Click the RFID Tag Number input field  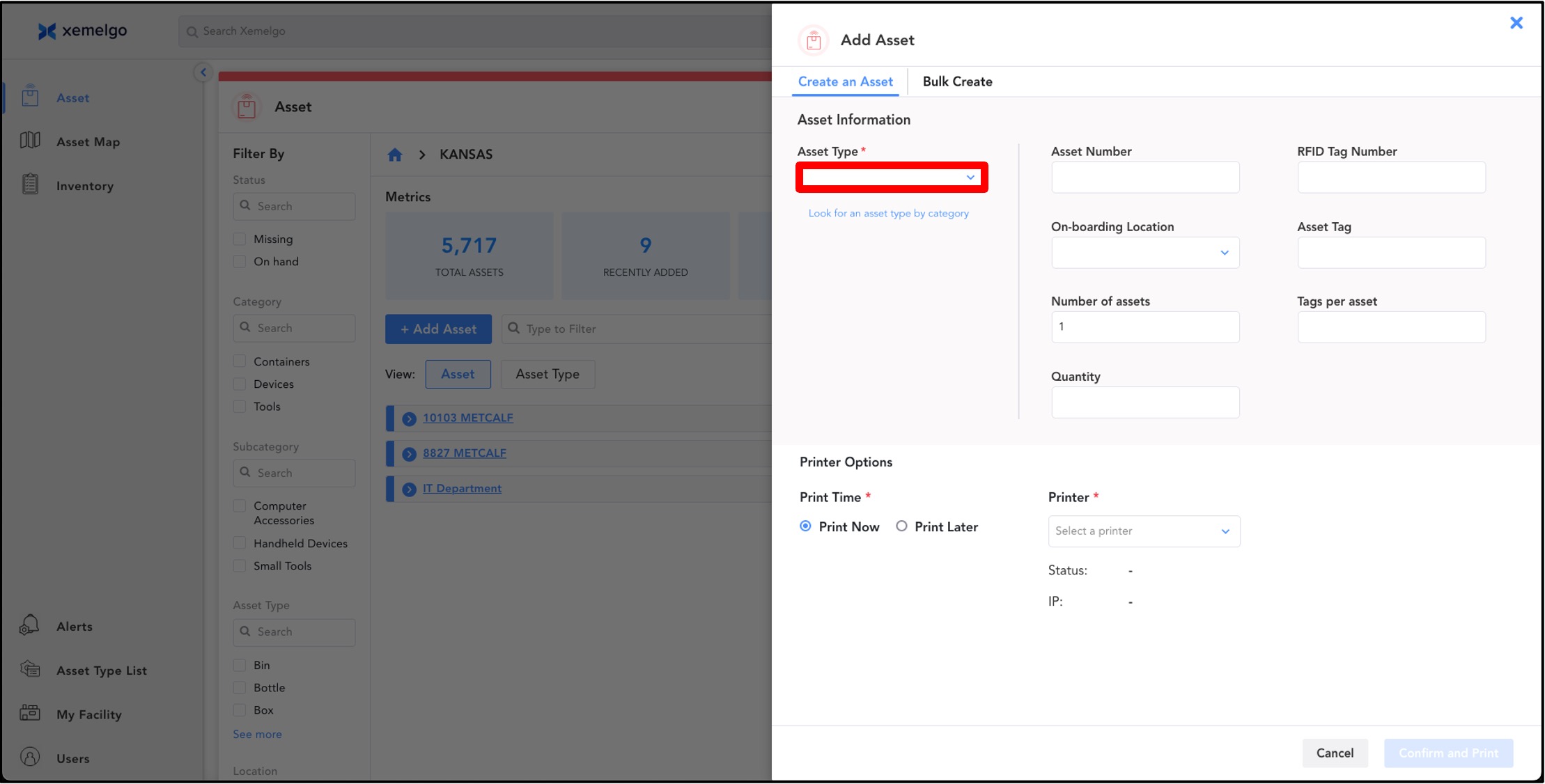coord(1390,178)
